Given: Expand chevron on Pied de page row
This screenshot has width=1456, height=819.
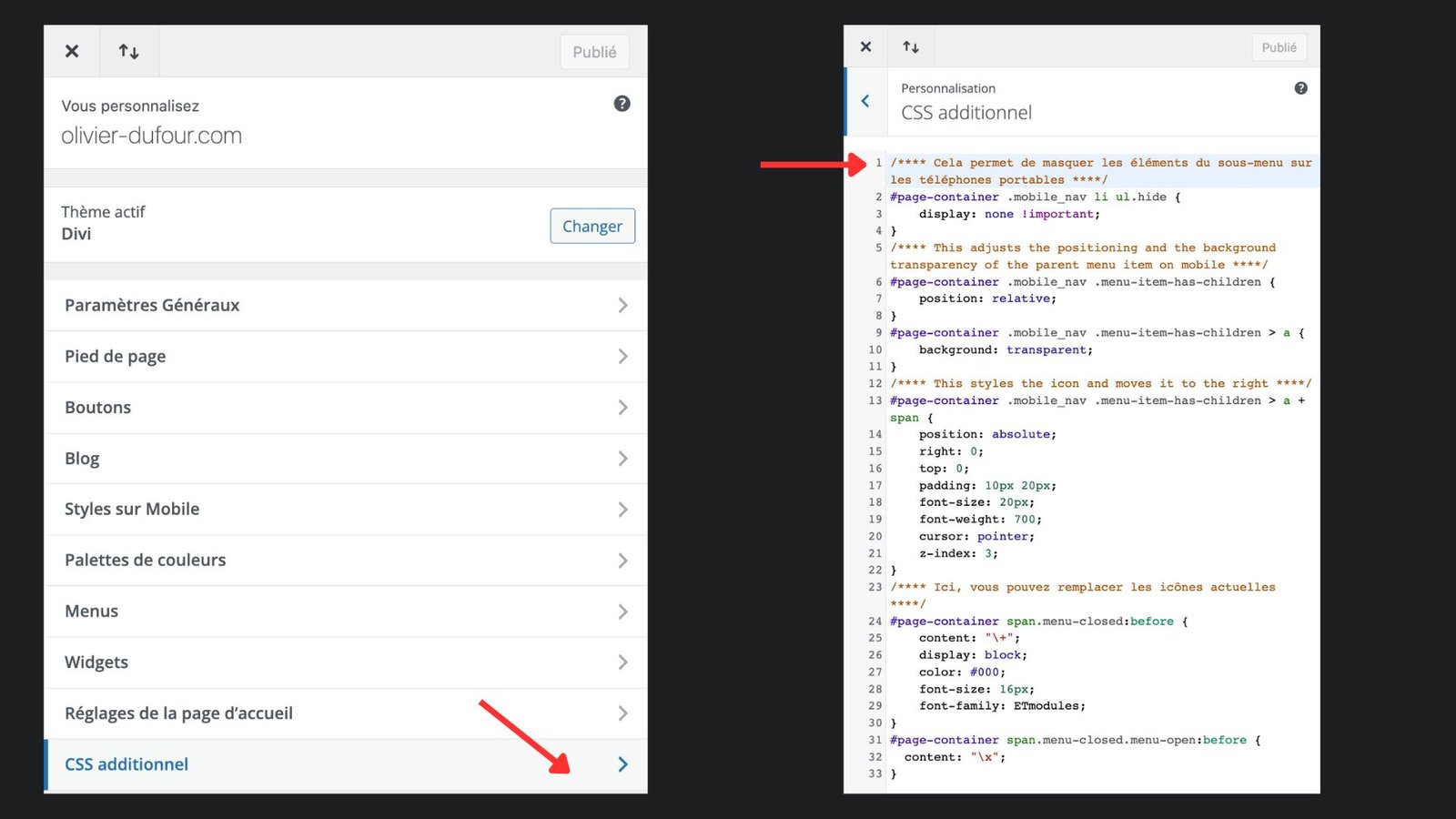Looking at the screenshot, I should pos(623,357).
